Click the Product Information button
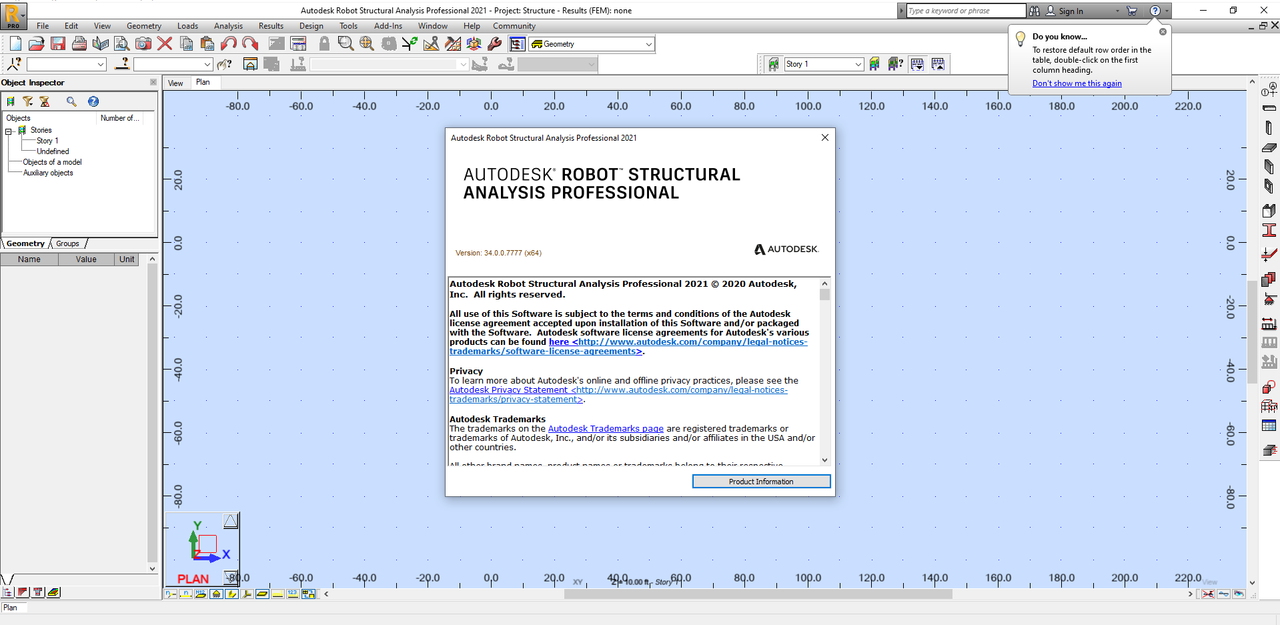Screen dimensions: 1280x625 click(761, 481)
